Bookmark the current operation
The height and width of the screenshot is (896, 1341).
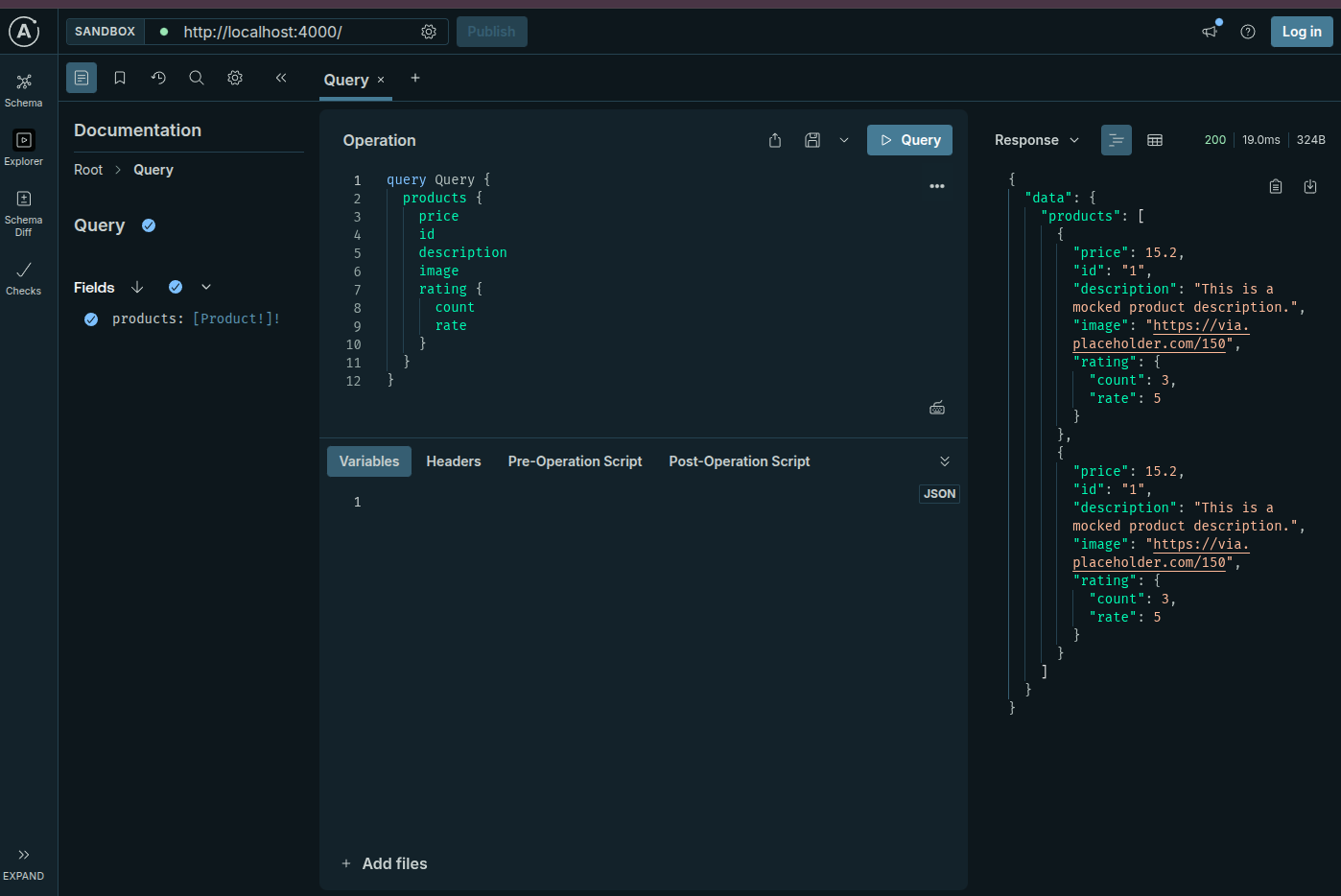click(x=119, y=78)
